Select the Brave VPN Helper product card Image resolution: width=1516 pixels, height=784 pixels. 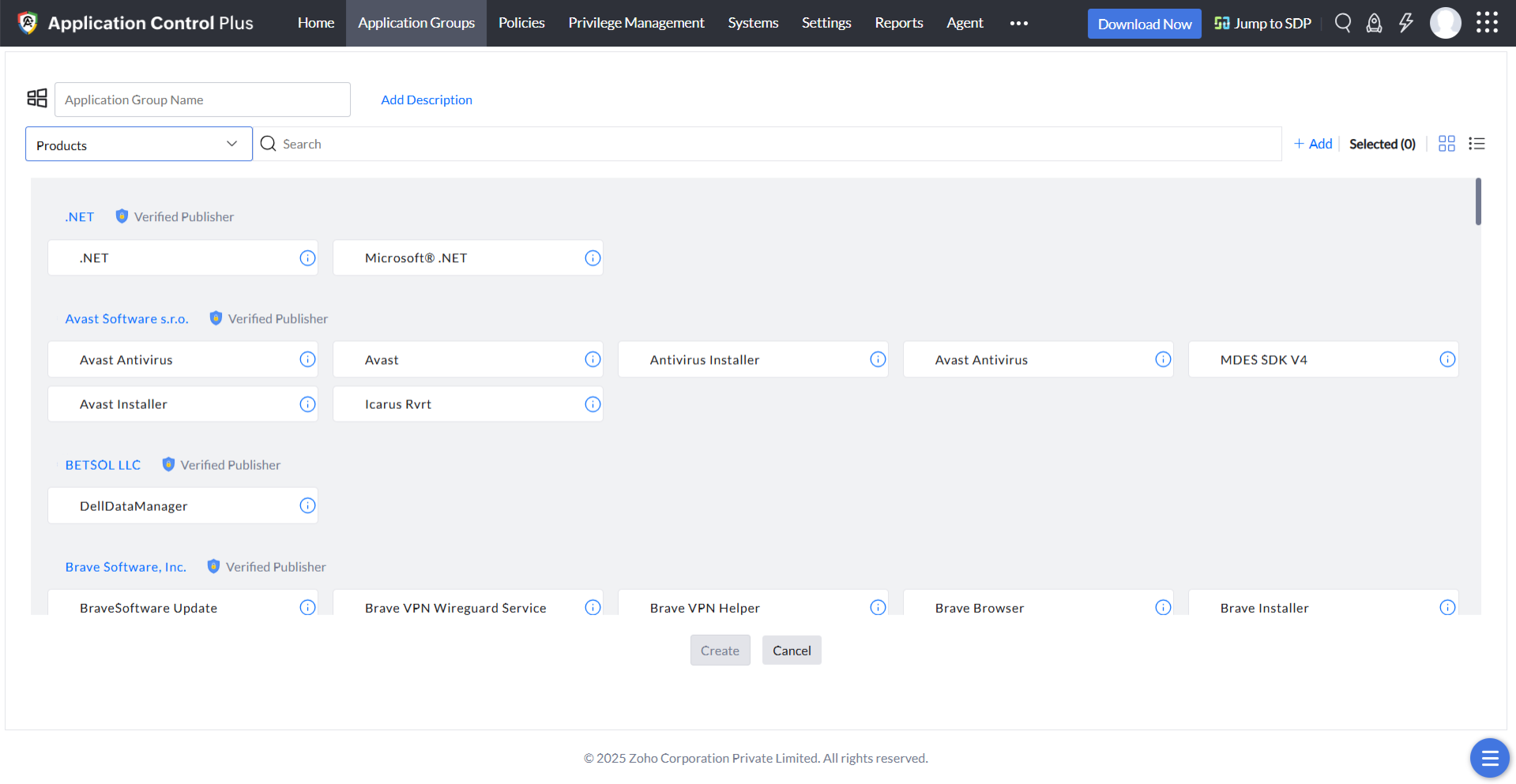point(753,602)
